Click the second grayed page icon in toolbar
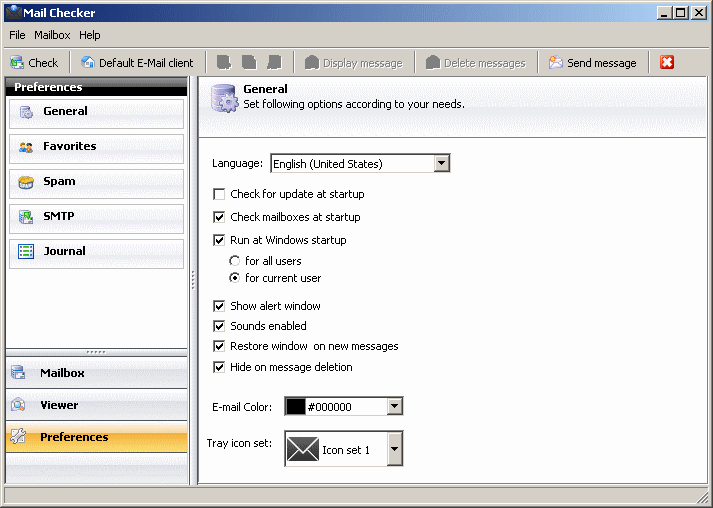The image size is (713, 508). click(x=249, y=62)
